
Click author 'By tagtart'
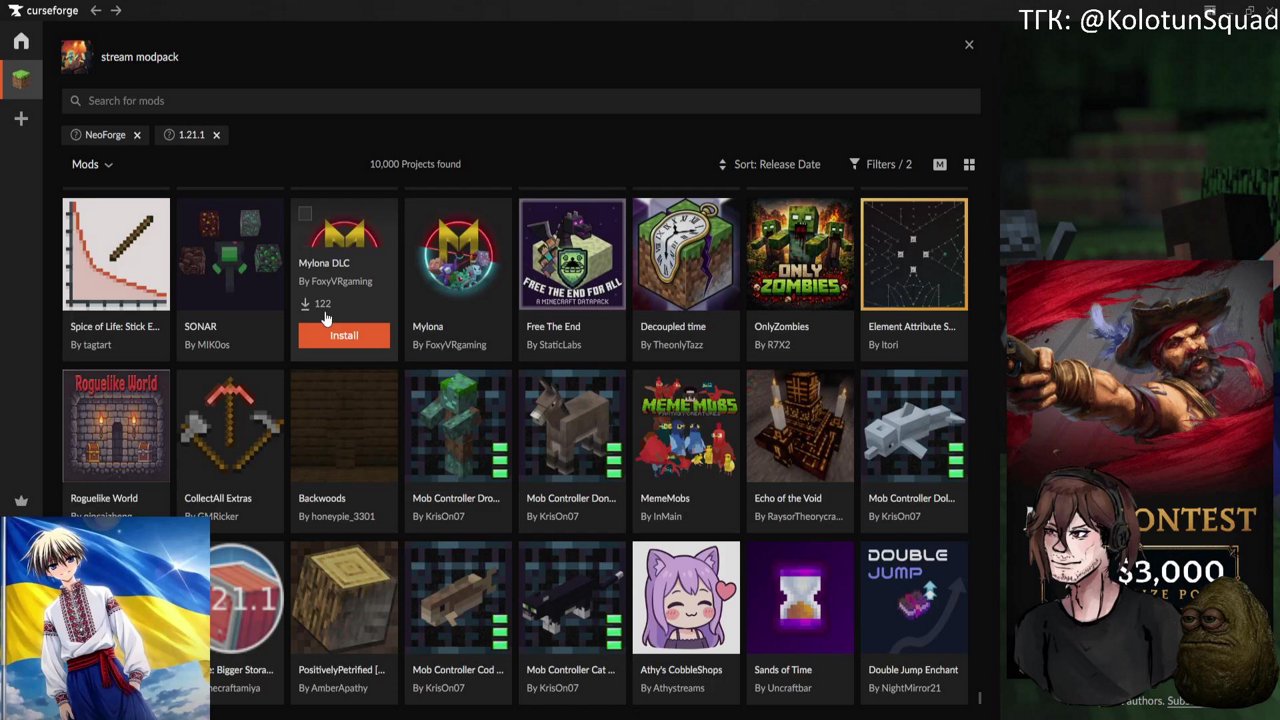(91, 345)
